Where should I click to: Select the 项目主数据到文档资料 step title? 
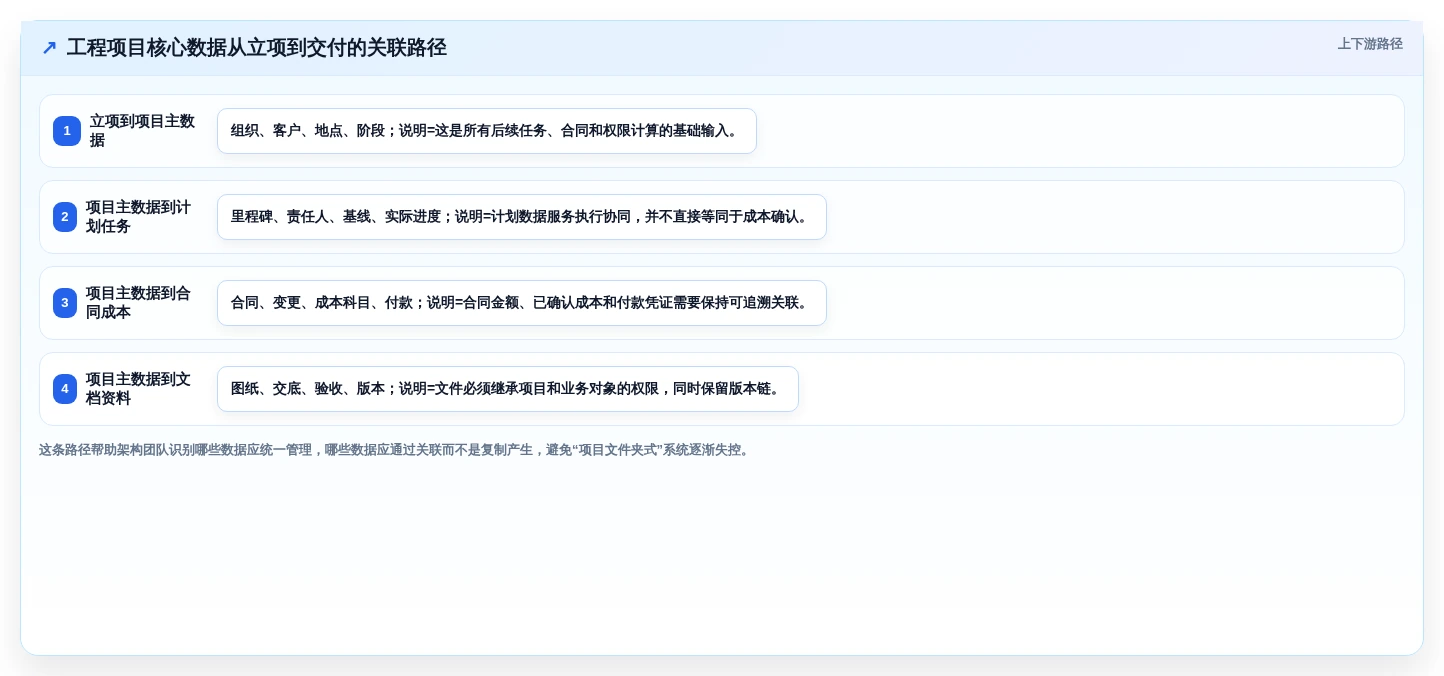(x=139, y=389)
